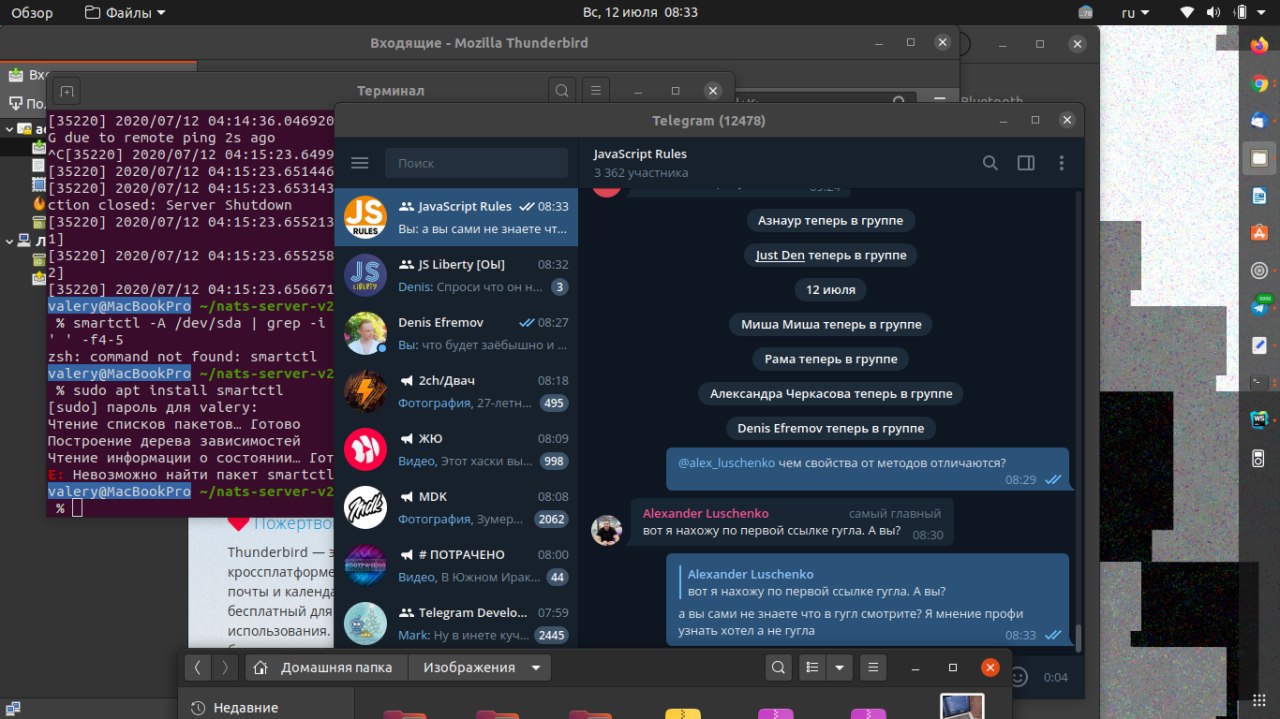
Task: Open the Изображения path dropdown
Action: coord(481,668)
